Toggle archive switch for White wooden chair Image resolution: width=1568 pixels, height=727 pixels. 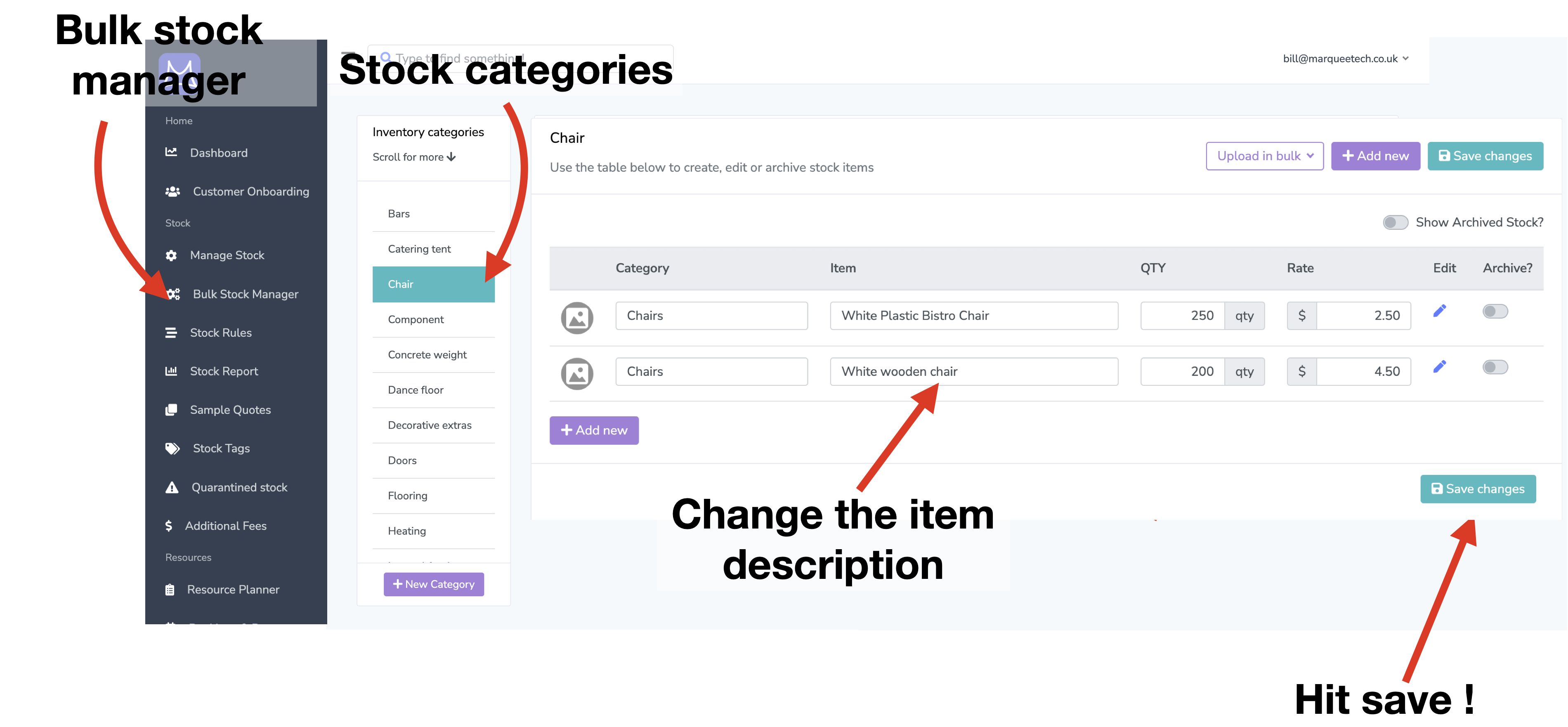tap(1495, 367)
